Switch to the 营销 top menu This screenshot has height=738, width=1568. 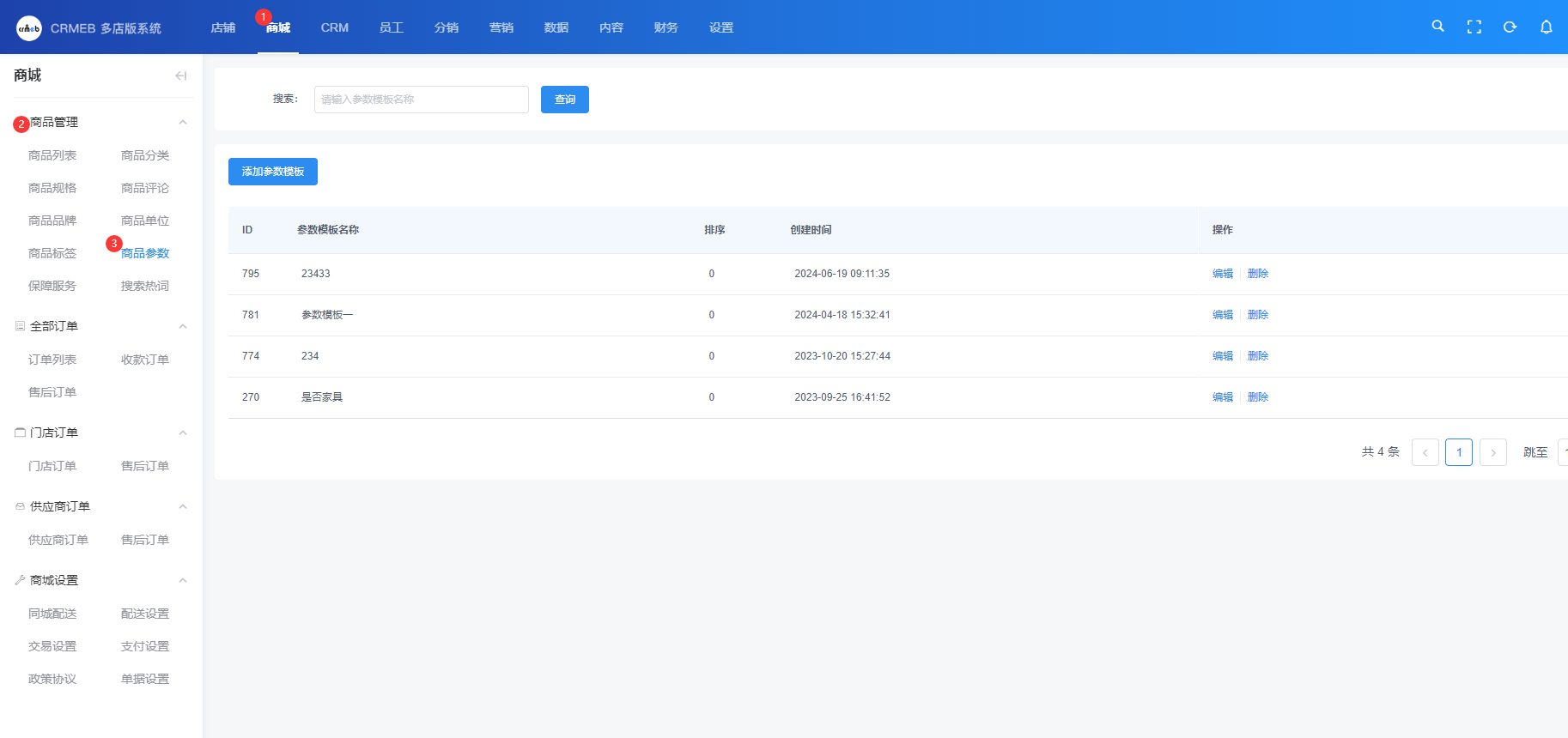pos(501,27)
